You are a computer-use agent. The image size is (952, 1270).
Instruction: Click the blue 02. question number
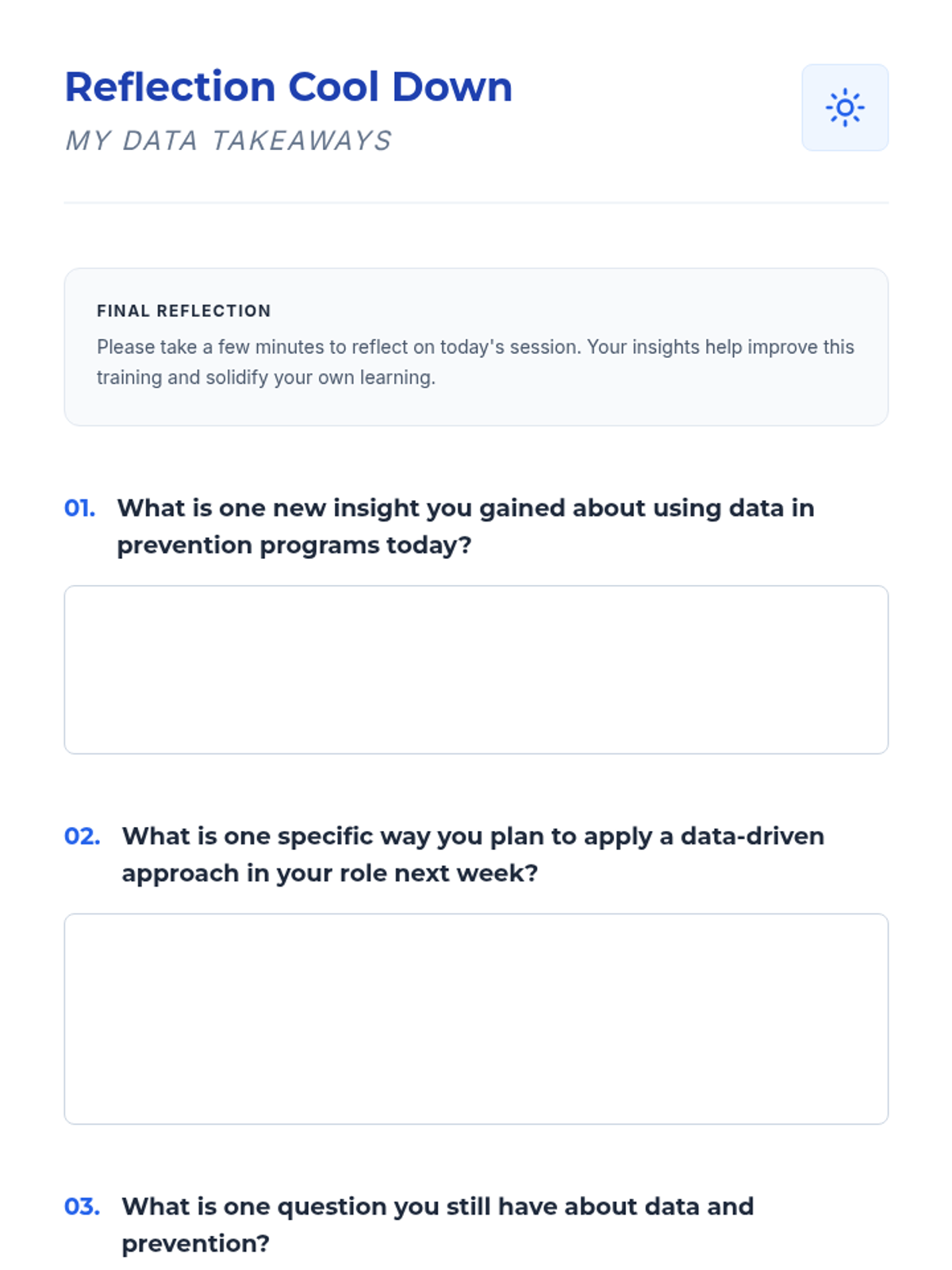tap(83, 836)
